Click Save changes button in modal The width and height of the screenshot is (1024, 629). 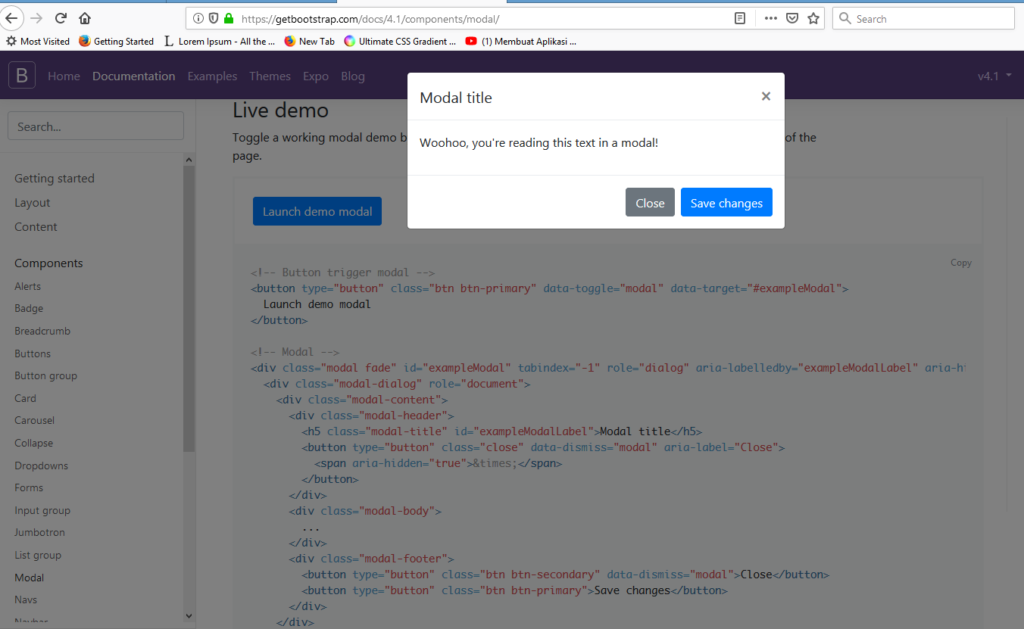click(x=726, y=202)
